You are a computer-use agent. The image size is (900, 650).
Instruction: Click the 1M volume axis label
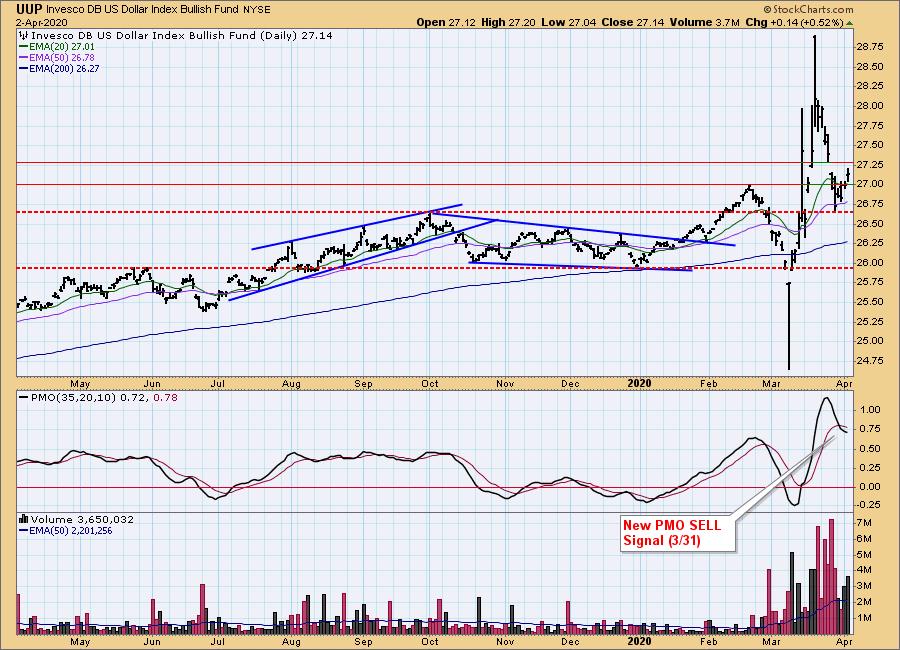pos(865,618)
